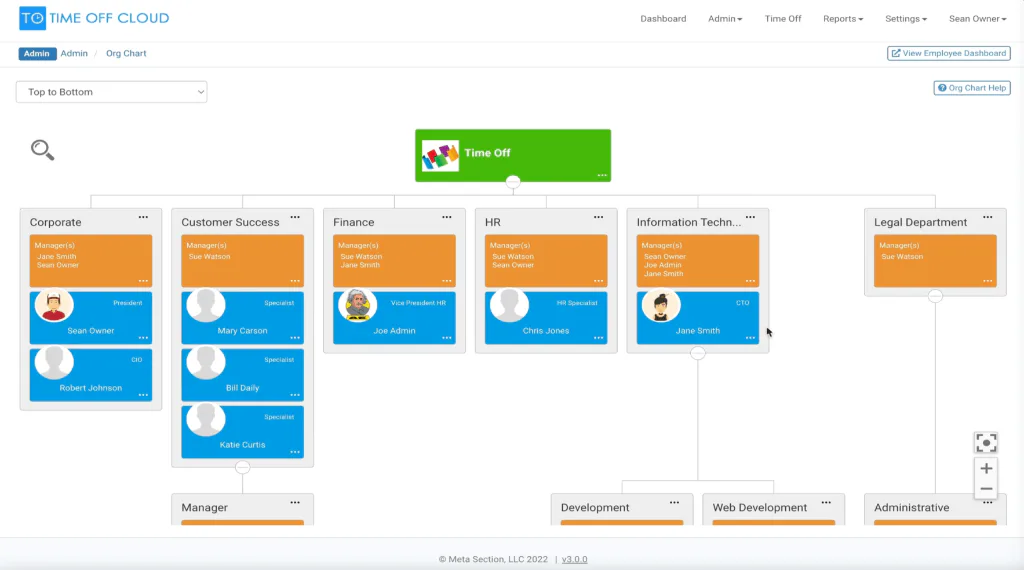The height and width of the screenshot is (570, 1024).
Task: Click the View Employee Dashboard button
Action: (x=948, y=54)
